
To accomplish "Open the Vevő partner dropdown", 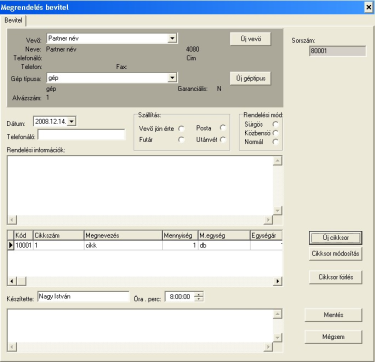I will tap(172, 39).
